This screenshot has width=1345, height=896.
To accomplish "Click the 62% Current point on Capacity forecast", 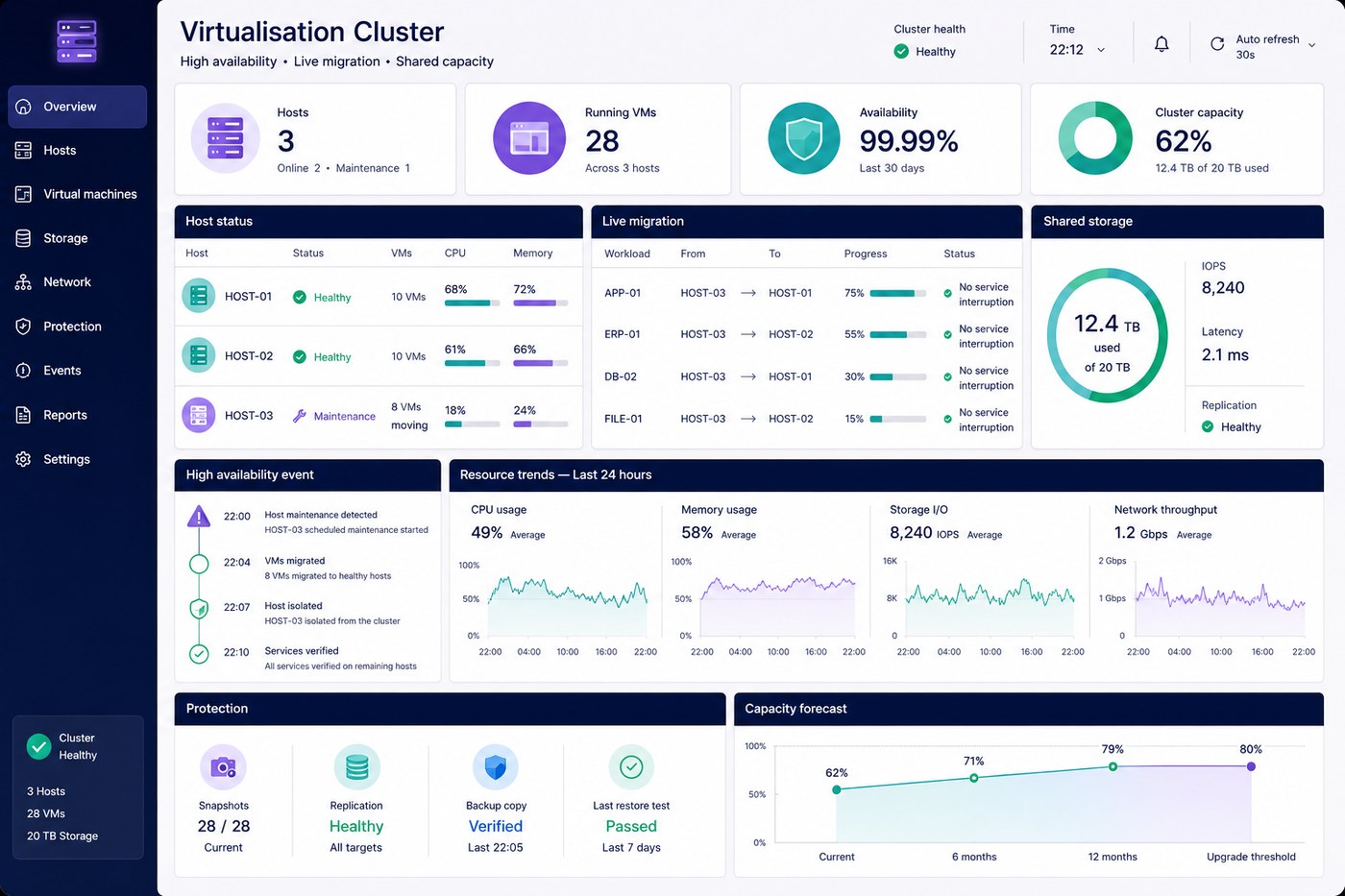I will coord(837,789).
